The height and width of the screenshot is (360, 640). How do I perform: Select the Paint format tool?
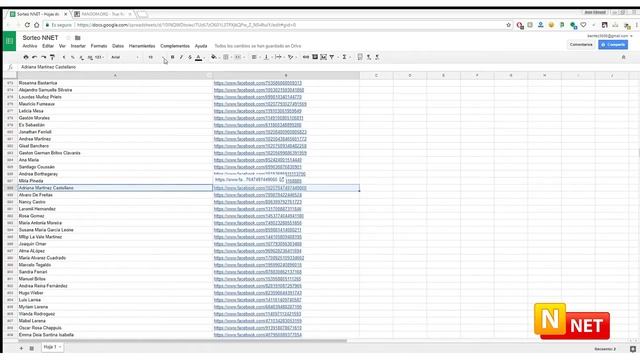click(52, 57)
